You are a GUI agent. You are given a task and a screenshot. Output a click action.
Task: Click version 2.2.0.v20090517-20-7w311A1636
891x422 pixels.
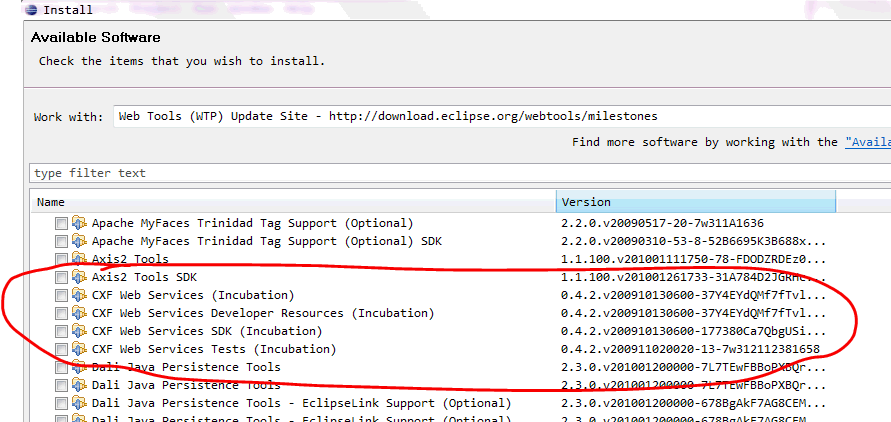[663, 223]
